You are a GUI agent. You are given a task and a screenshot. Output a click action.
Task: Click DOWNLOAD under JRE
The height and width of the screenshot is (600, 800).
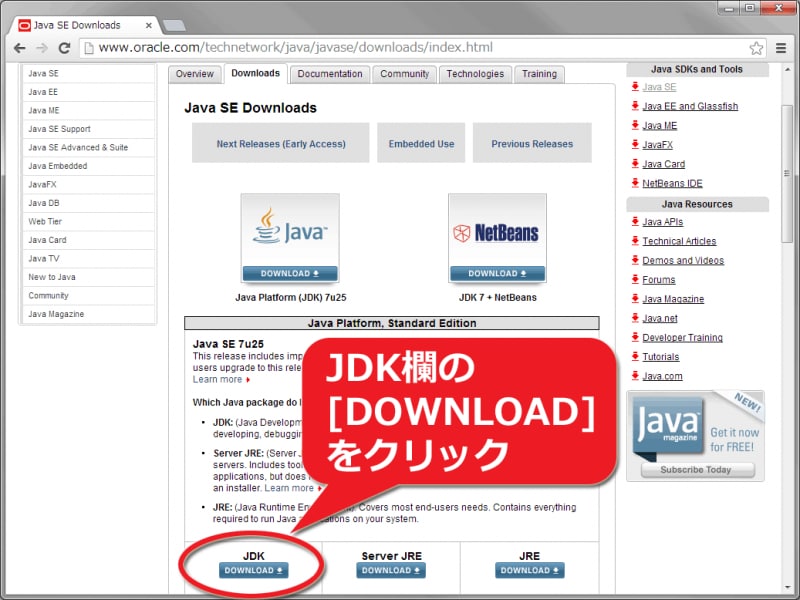(x=528, y=571)
